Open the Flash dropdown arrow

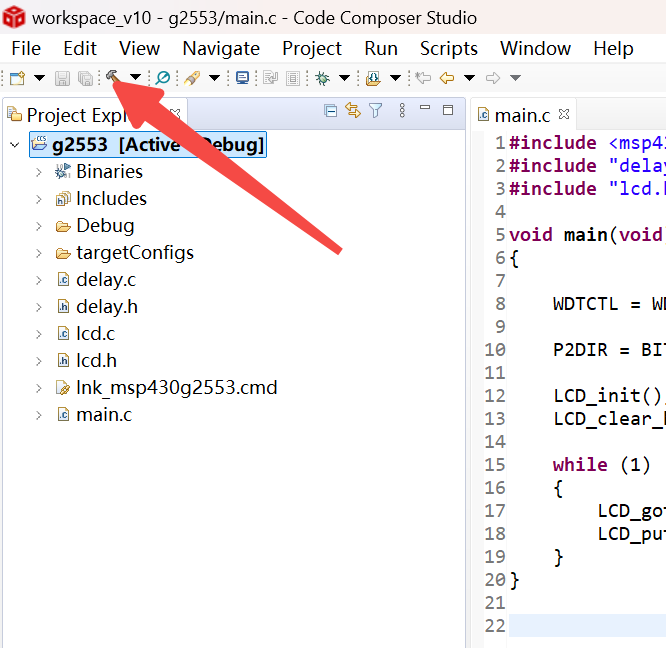[x=214, y=78]
